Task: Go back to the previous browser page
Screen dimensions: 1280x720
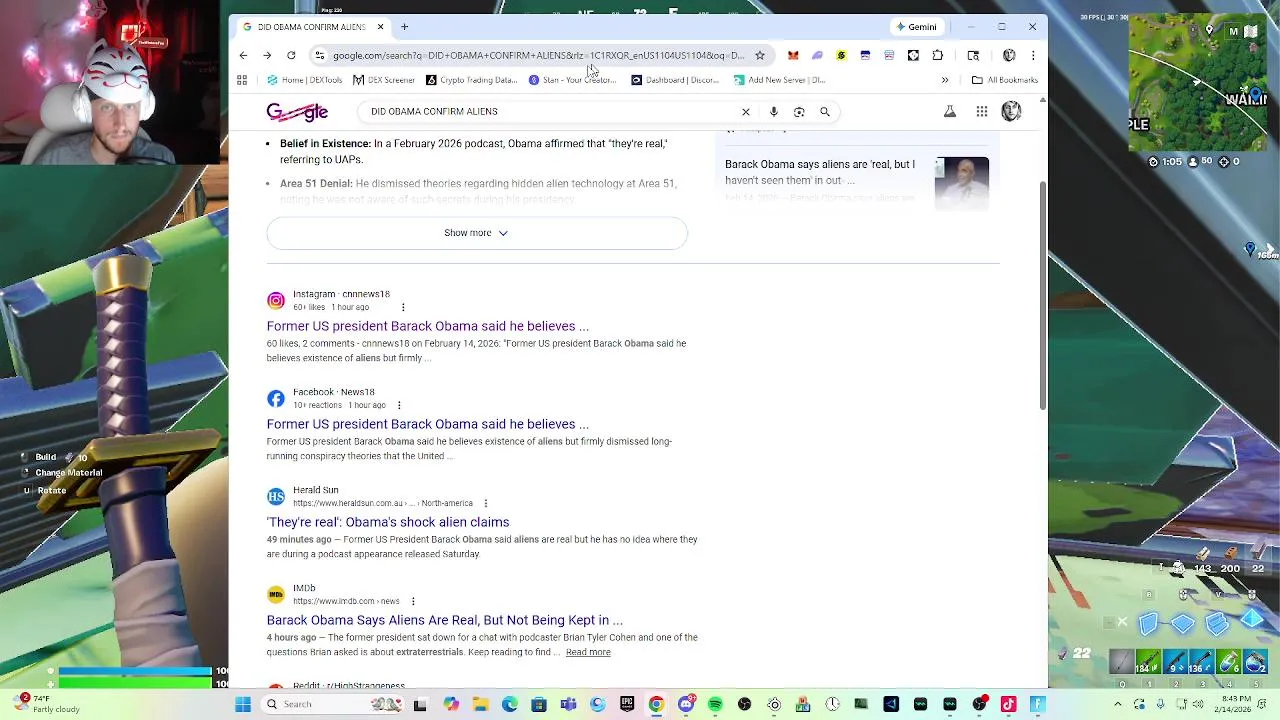Action: (243, 55)
